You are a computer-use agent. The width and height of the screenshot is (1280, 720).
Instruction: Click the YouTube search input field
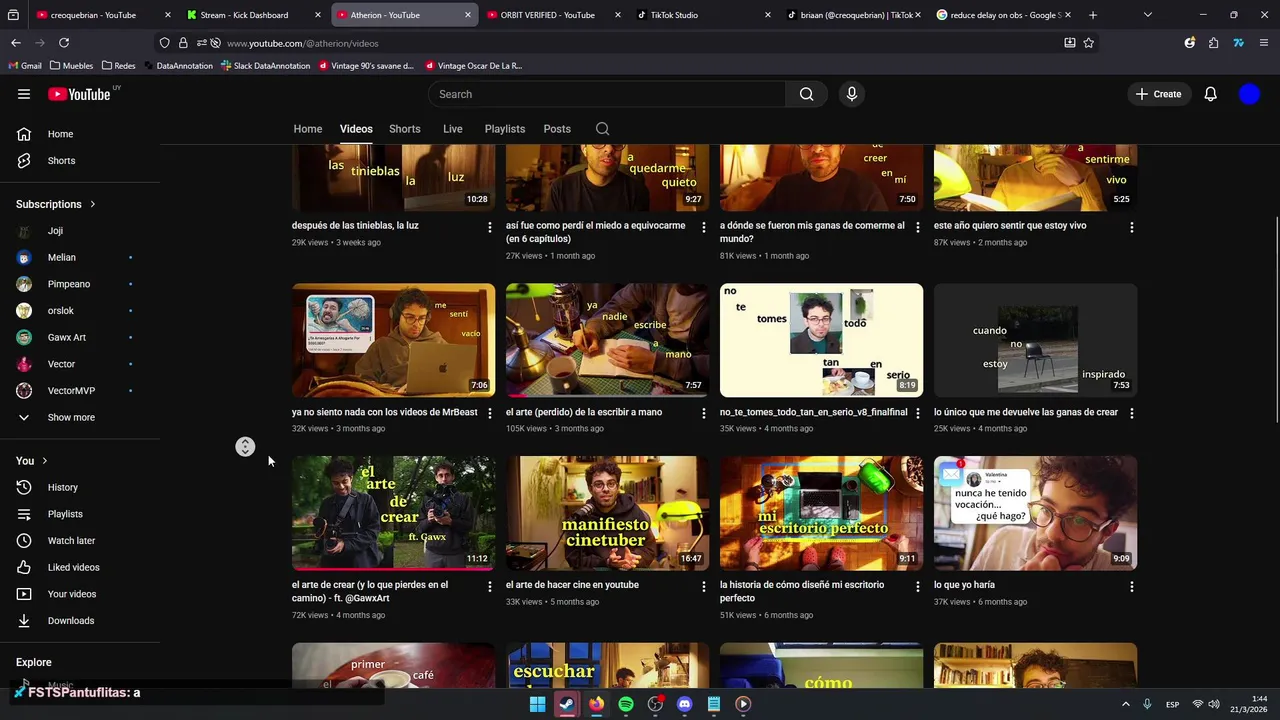tap(607, 94)
